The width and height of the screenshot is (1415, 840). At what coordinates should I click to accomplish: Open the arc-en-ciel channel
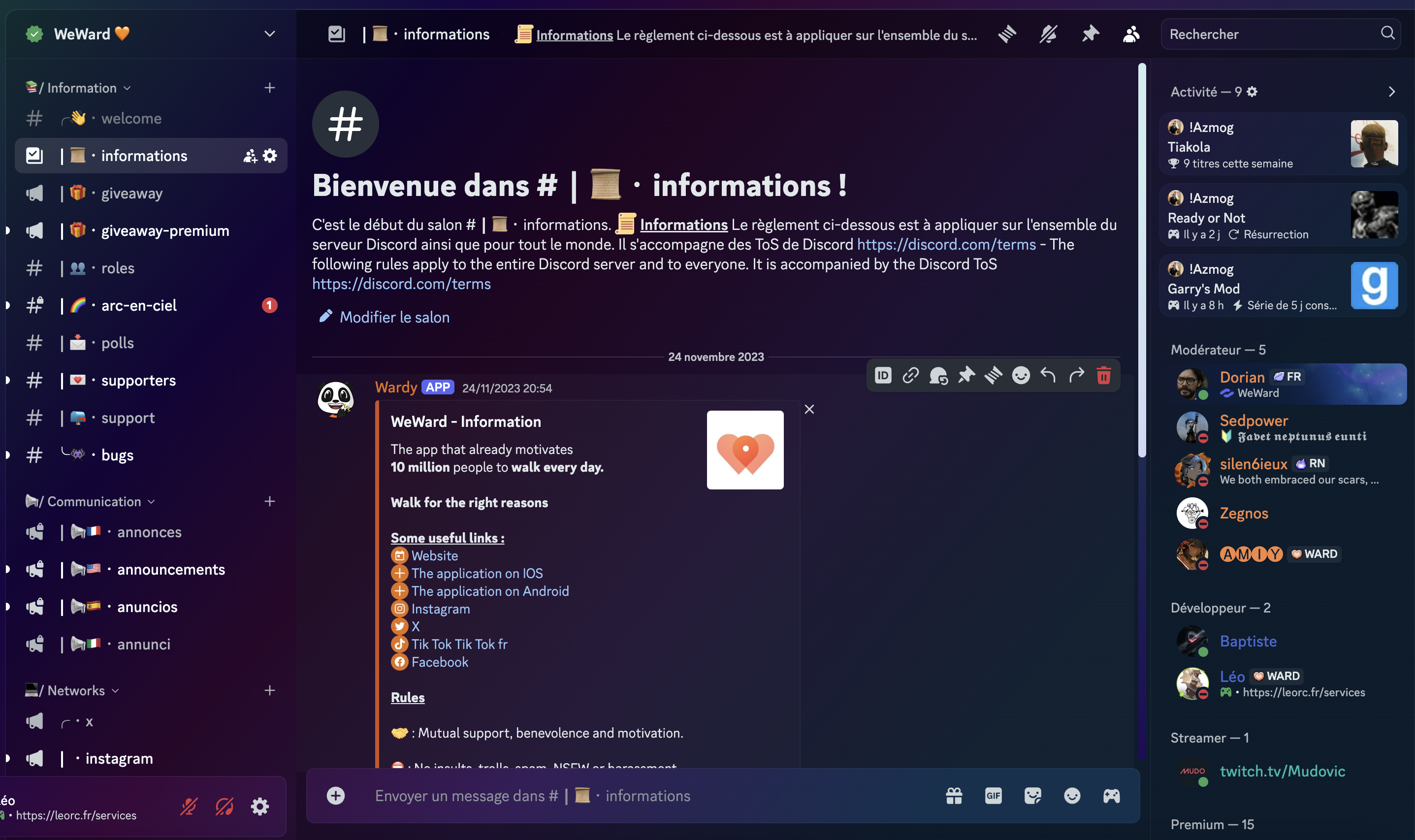pos(151,305)
